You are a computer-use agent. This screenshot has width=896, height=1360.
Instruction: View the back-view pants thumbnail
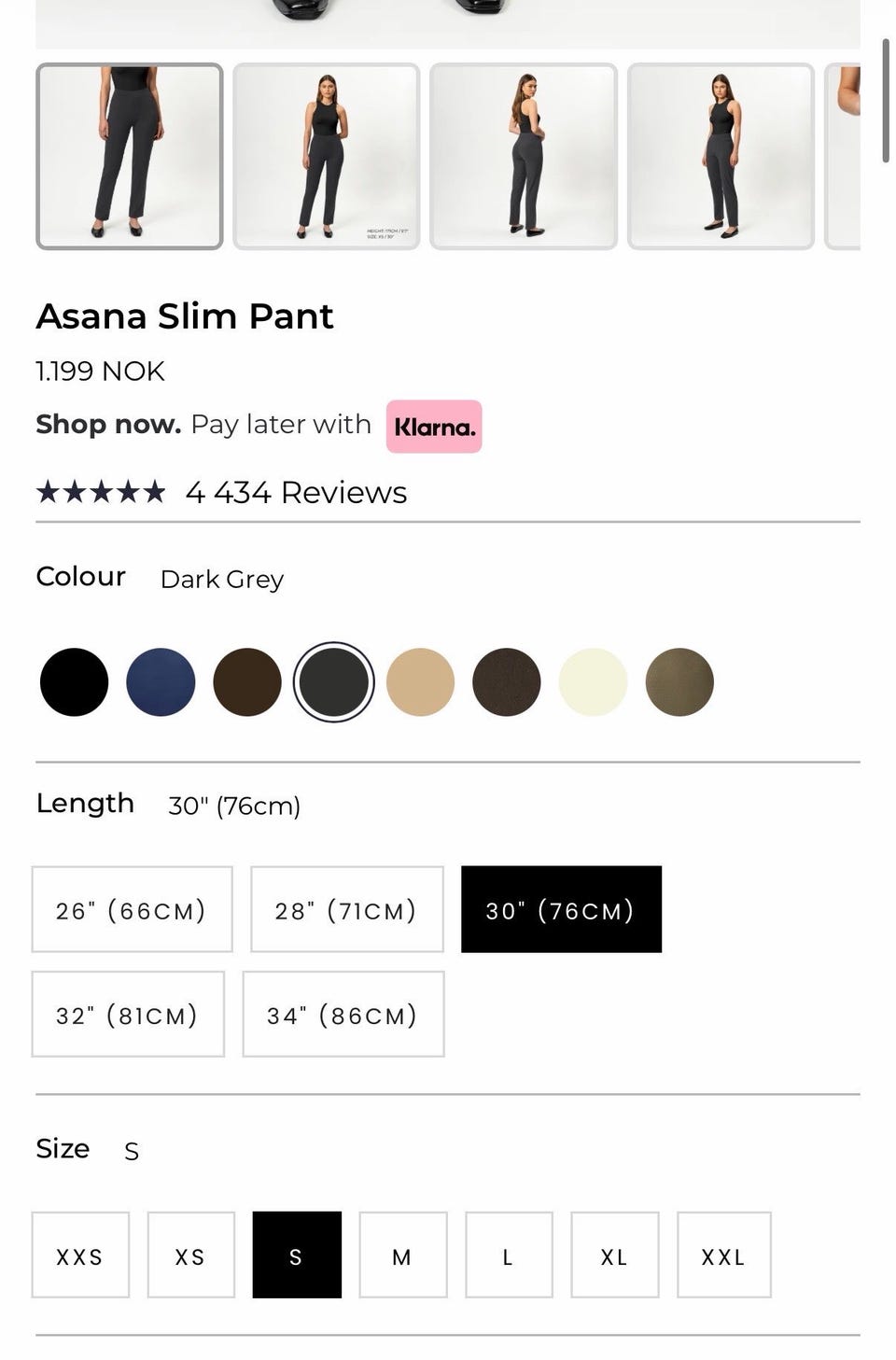[x=524, y=157]
